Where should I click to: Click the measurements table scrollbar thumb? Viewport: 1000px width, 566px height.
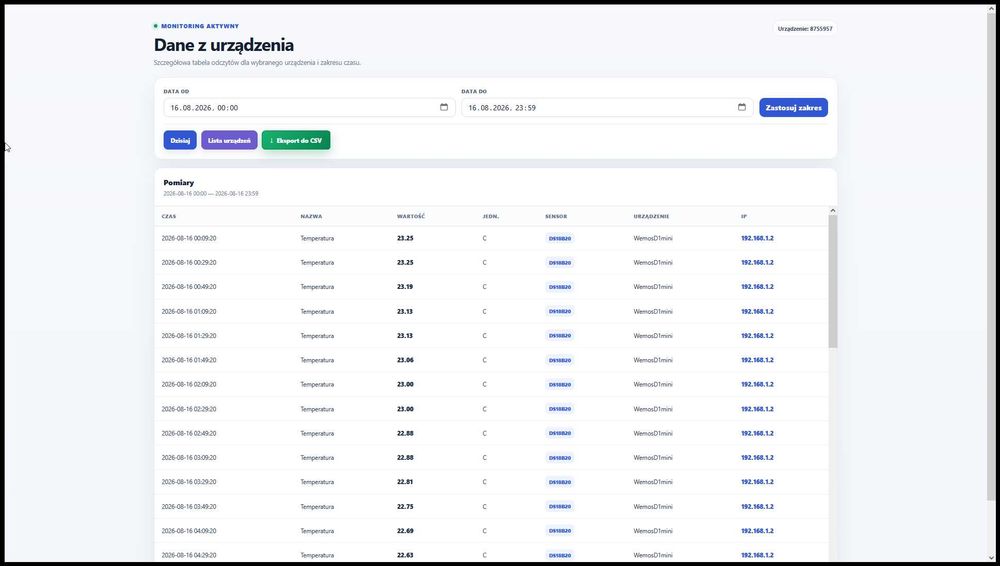(x=833, y=281)
